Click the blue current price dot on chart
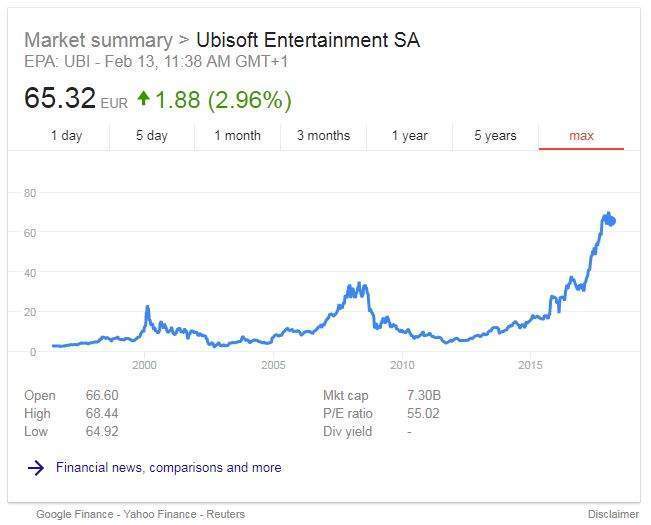 pos(611,221)
